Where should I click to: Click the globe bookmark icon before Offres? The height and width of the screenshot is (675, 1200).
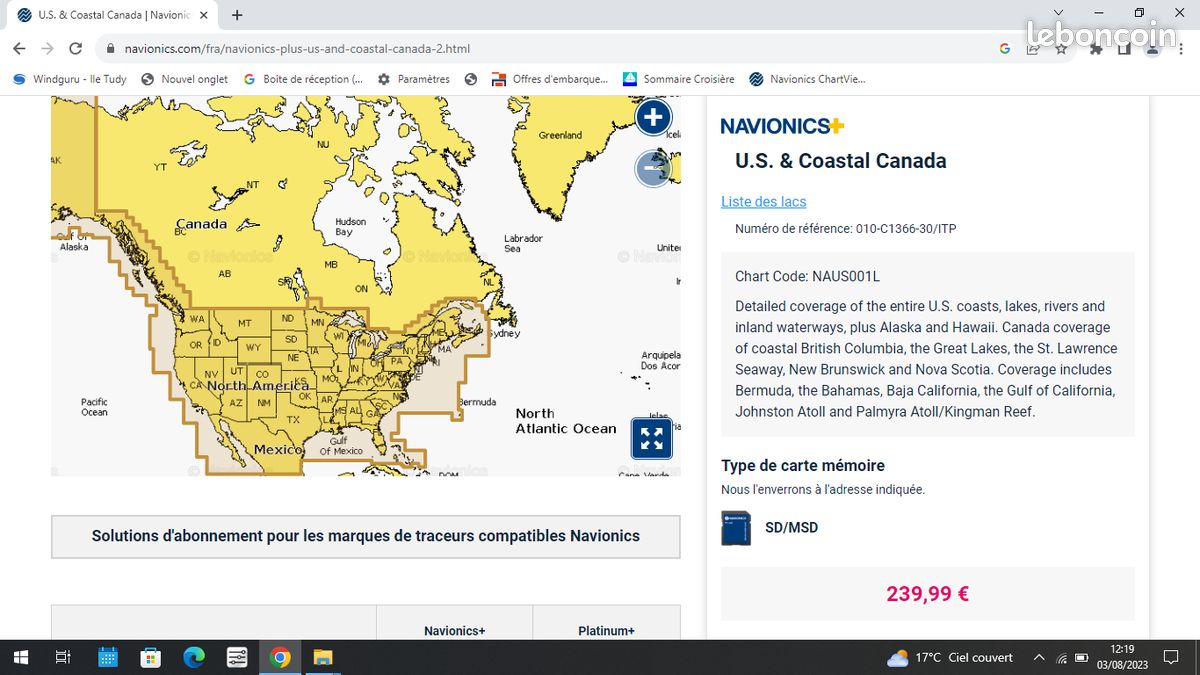click(x=471, y=79)
